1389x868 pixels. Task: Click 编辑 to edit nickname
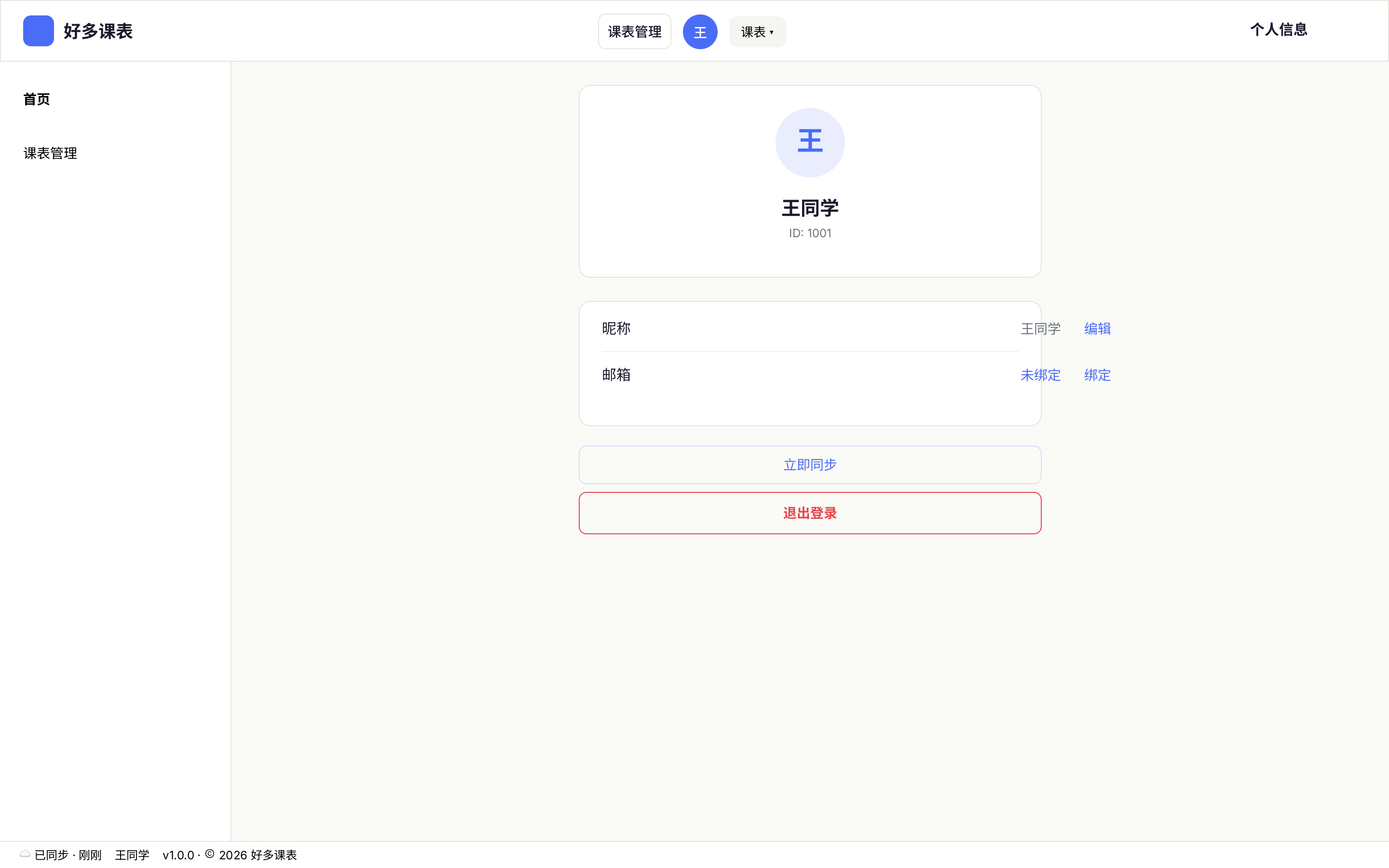tap(1097, 329)
